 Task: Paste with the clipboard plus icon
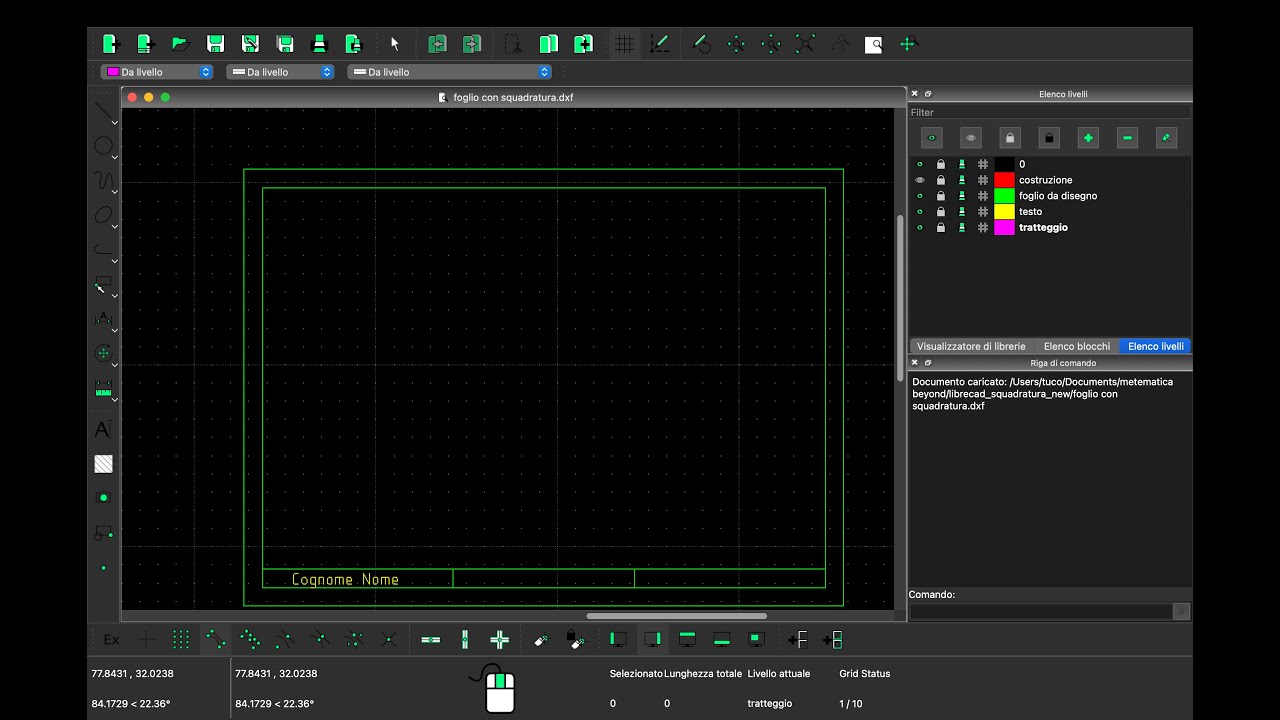pos(583,44)
